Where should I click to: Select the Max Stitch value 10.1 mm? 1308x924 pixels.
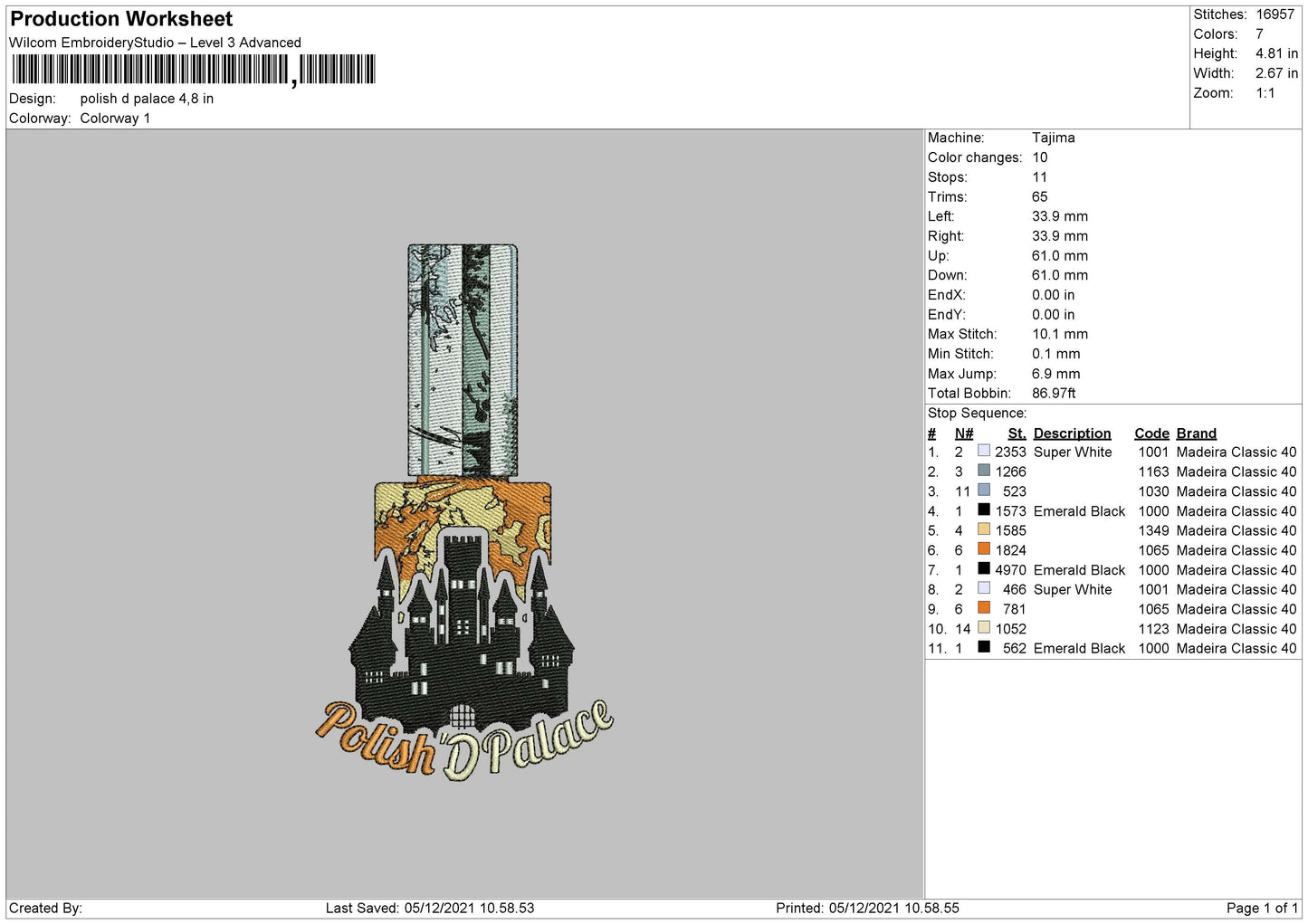[1060, 334]
